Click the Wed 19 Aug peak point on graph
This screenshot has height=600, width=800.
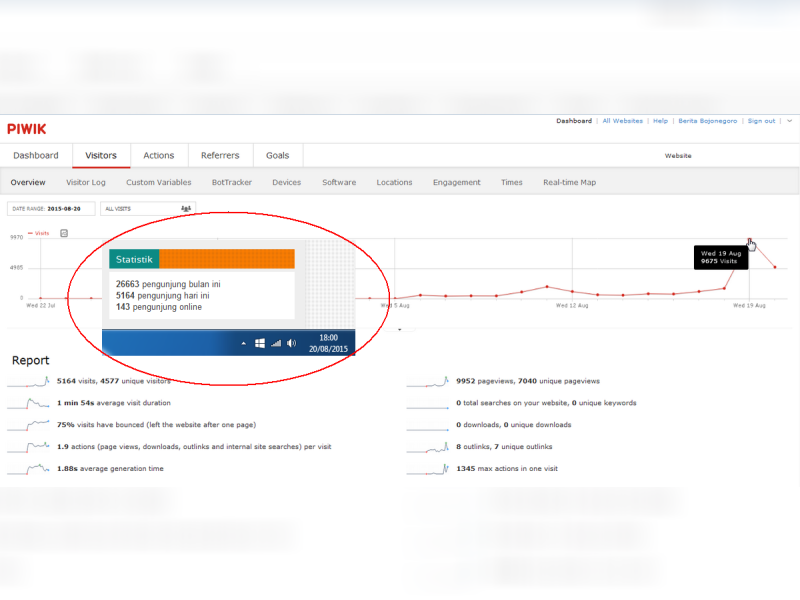(749, 240)
